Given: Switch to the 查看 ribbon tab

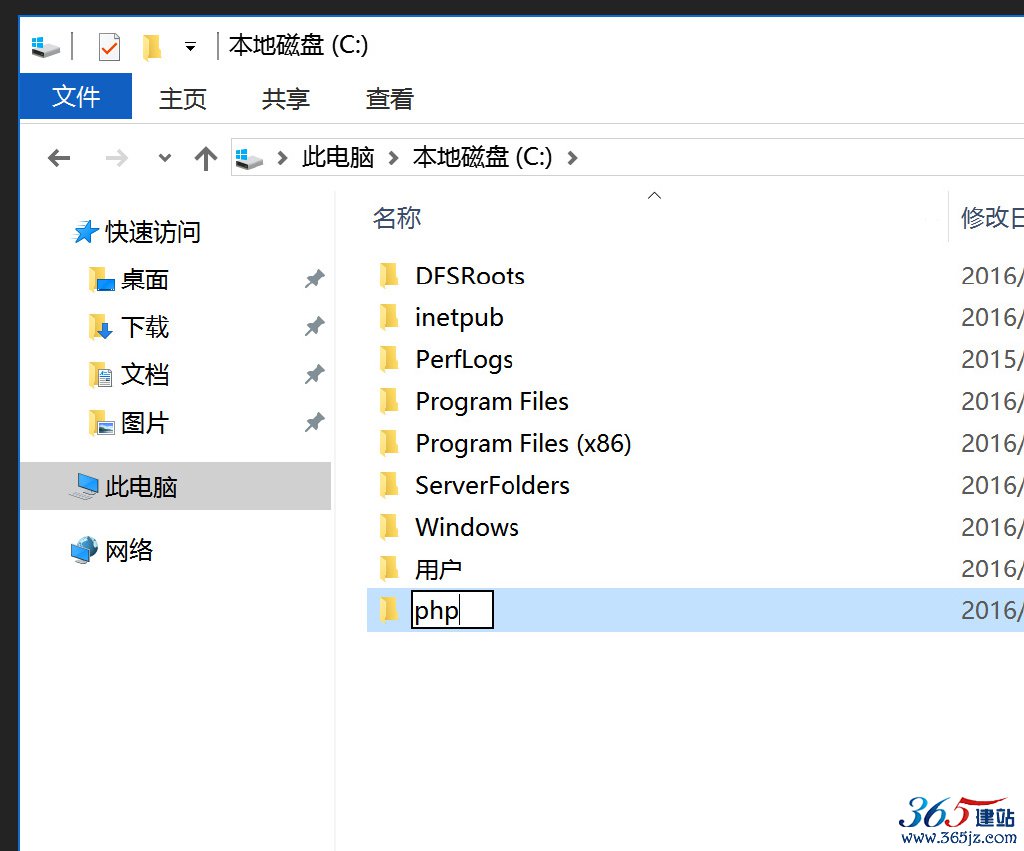Looking at the screenshot, I should point(390,99).
